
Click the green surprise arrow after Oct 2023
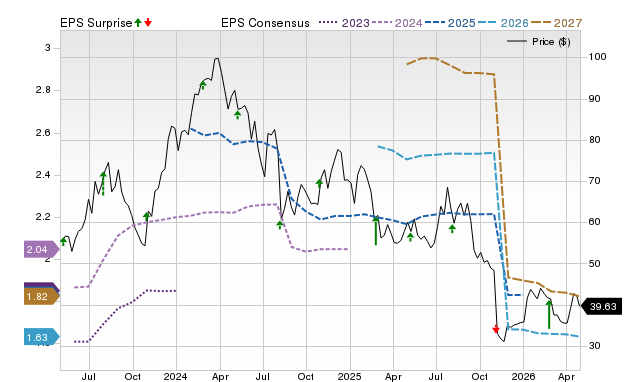(147, 216)
